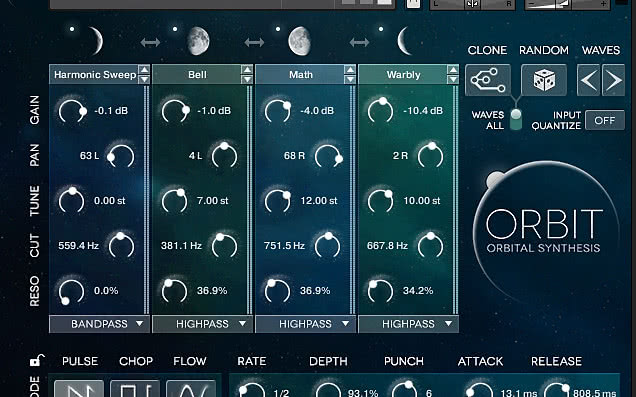Image resolution: width=636 pixels, height=397 pixels.
Task: Click Harmonic Sweep gain knob at -0.1 dB
Action: (x=72, y=111)
